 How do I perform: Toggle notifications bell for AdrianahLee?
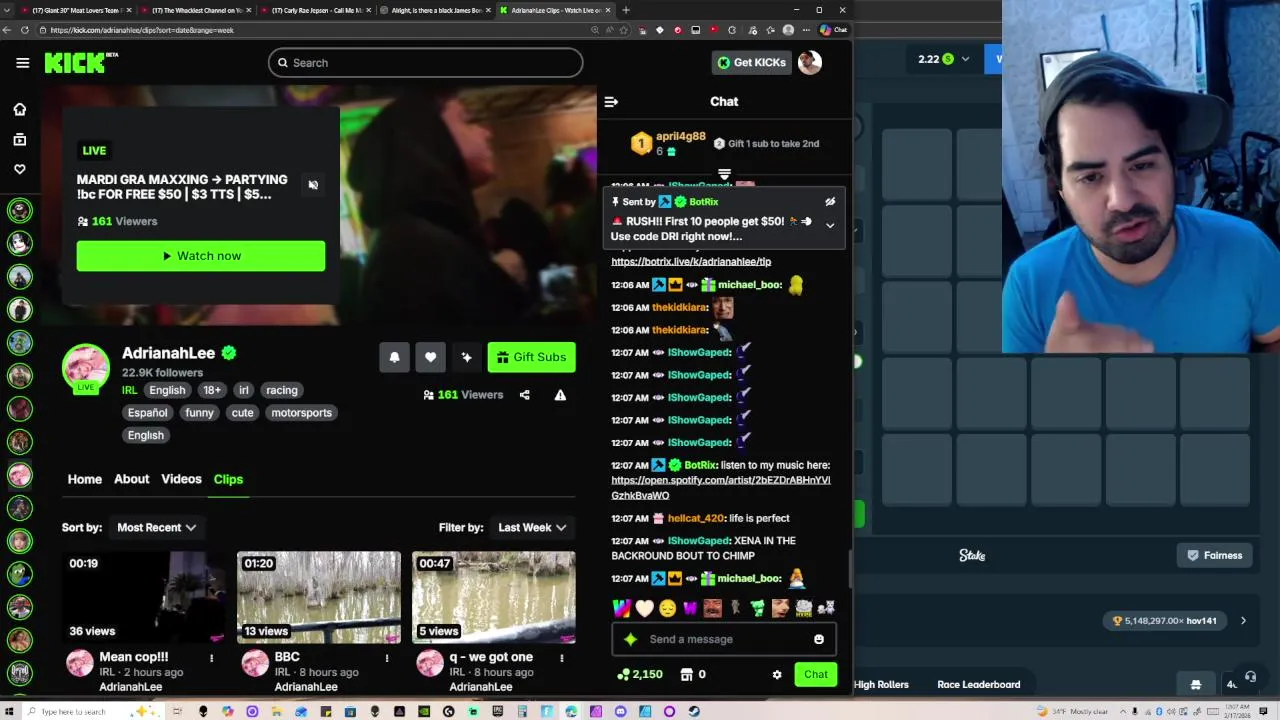394,357
